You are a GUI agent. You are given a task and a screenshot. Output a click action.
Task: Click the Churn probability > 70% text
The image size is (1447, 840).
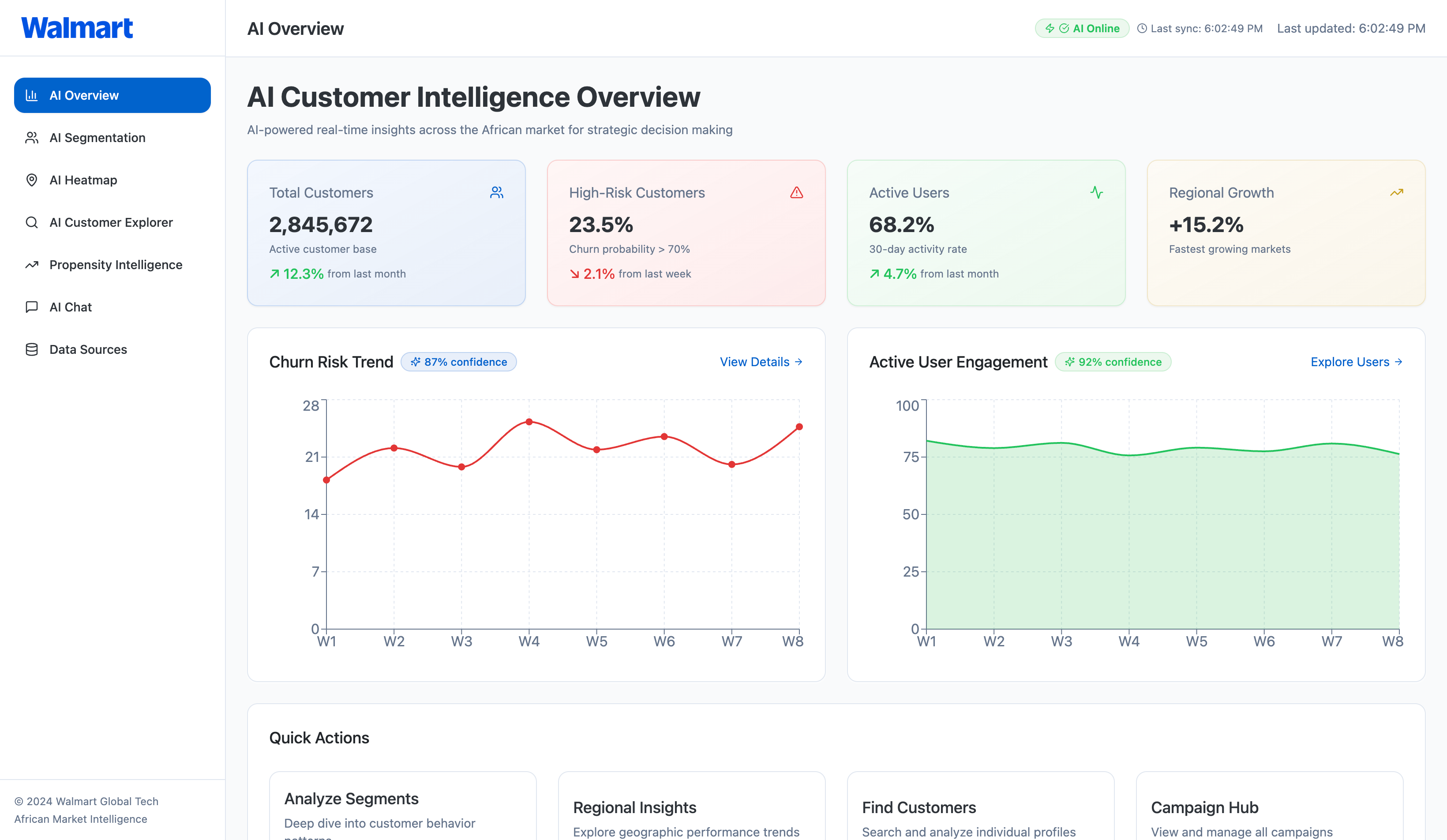pyautogui.click(x=630, y=249)
